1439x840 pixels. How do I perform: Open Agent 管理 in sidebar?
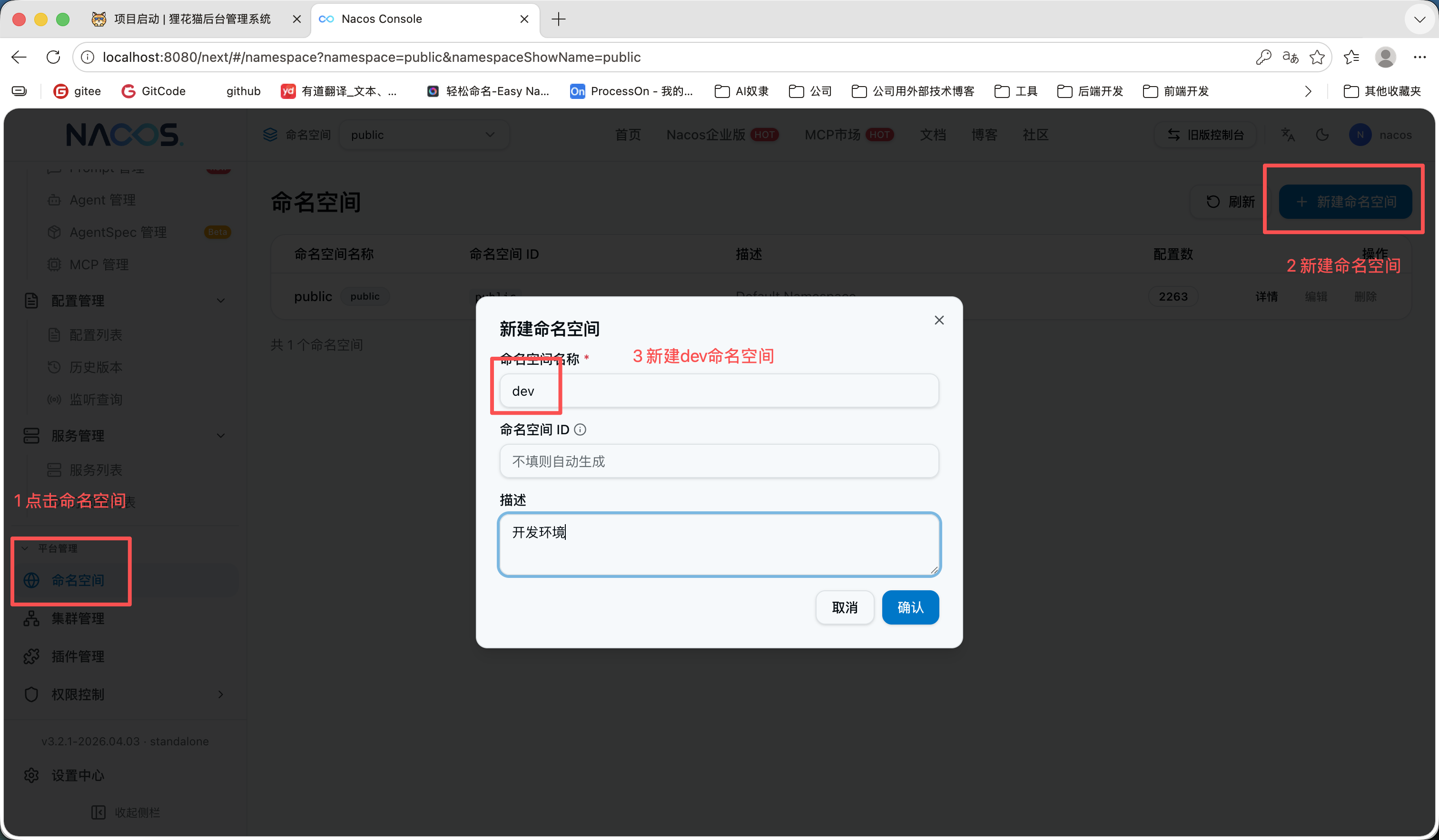pyautogui.click(x=102, y=200)
